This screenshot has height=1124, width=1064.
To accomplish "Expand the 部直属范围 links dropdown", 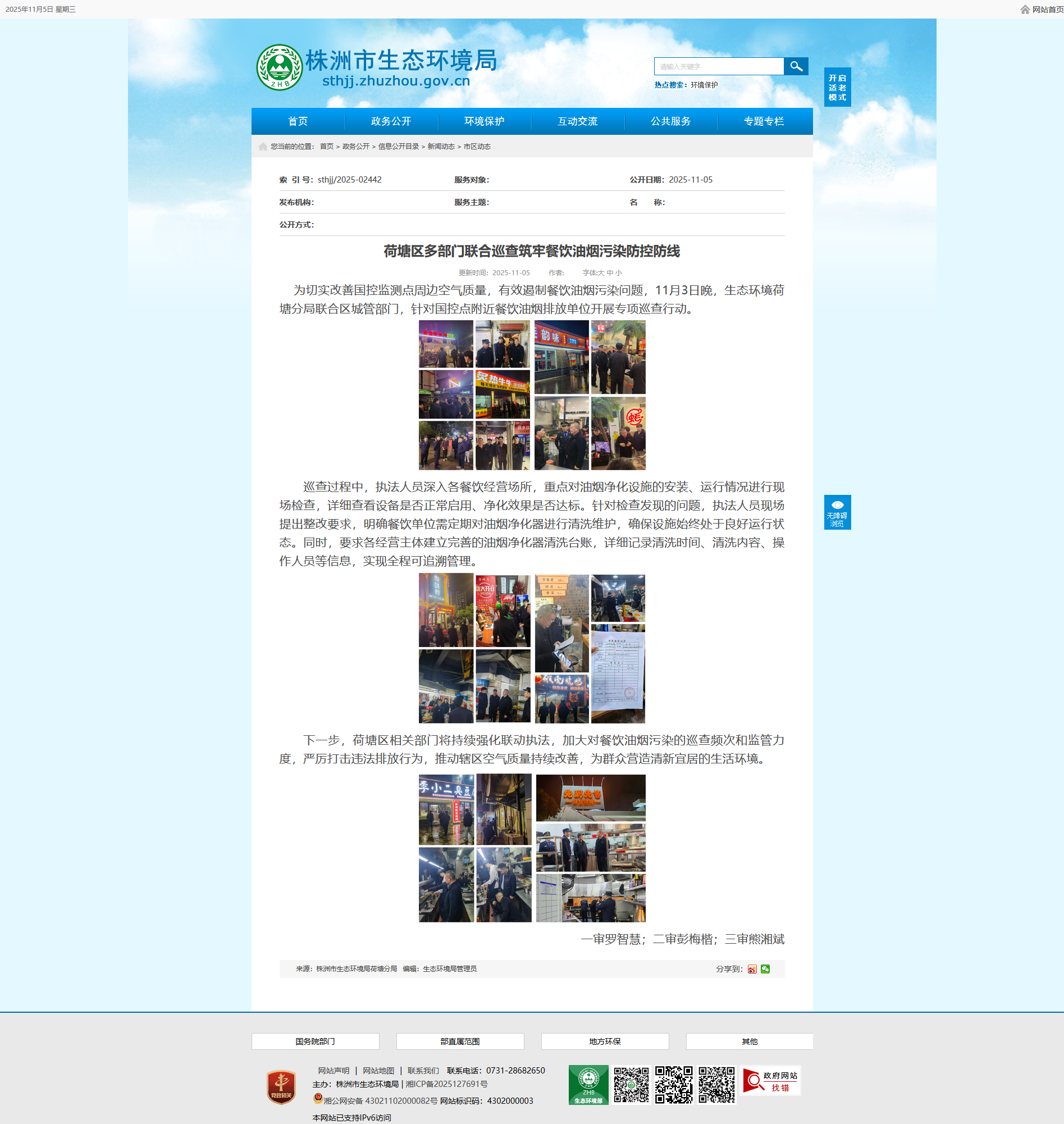I will (x=459, y=1041).
